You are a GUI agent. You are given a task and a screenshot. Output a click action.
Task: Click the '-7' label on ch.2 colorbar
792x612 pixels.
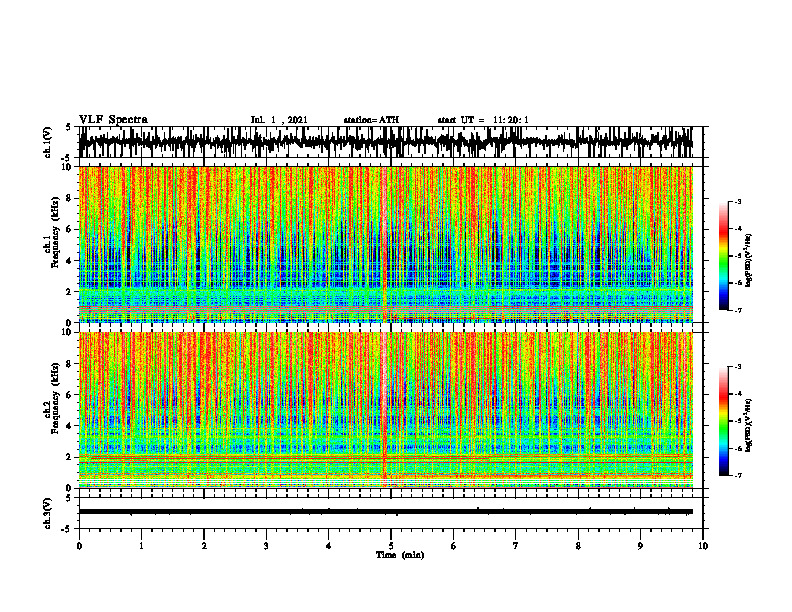738,475
